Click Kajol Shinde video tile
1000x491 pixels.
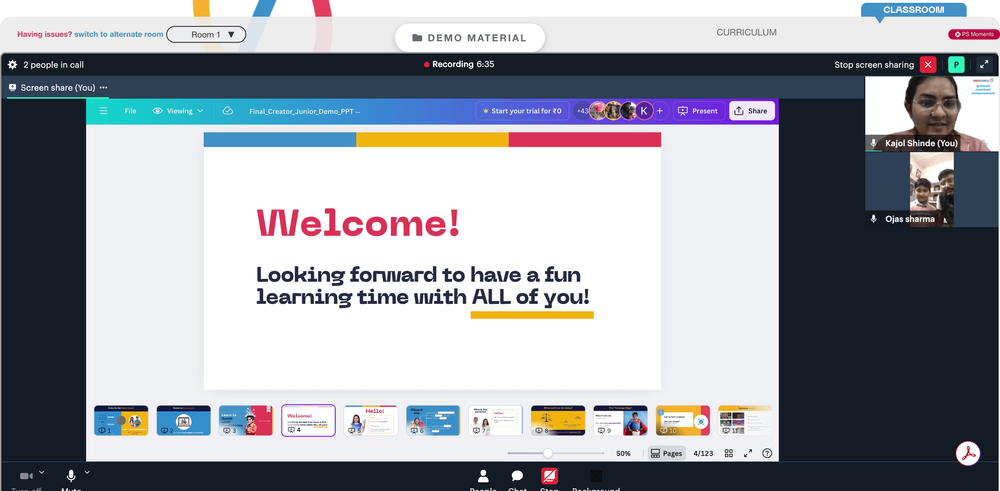pos(932,114)
